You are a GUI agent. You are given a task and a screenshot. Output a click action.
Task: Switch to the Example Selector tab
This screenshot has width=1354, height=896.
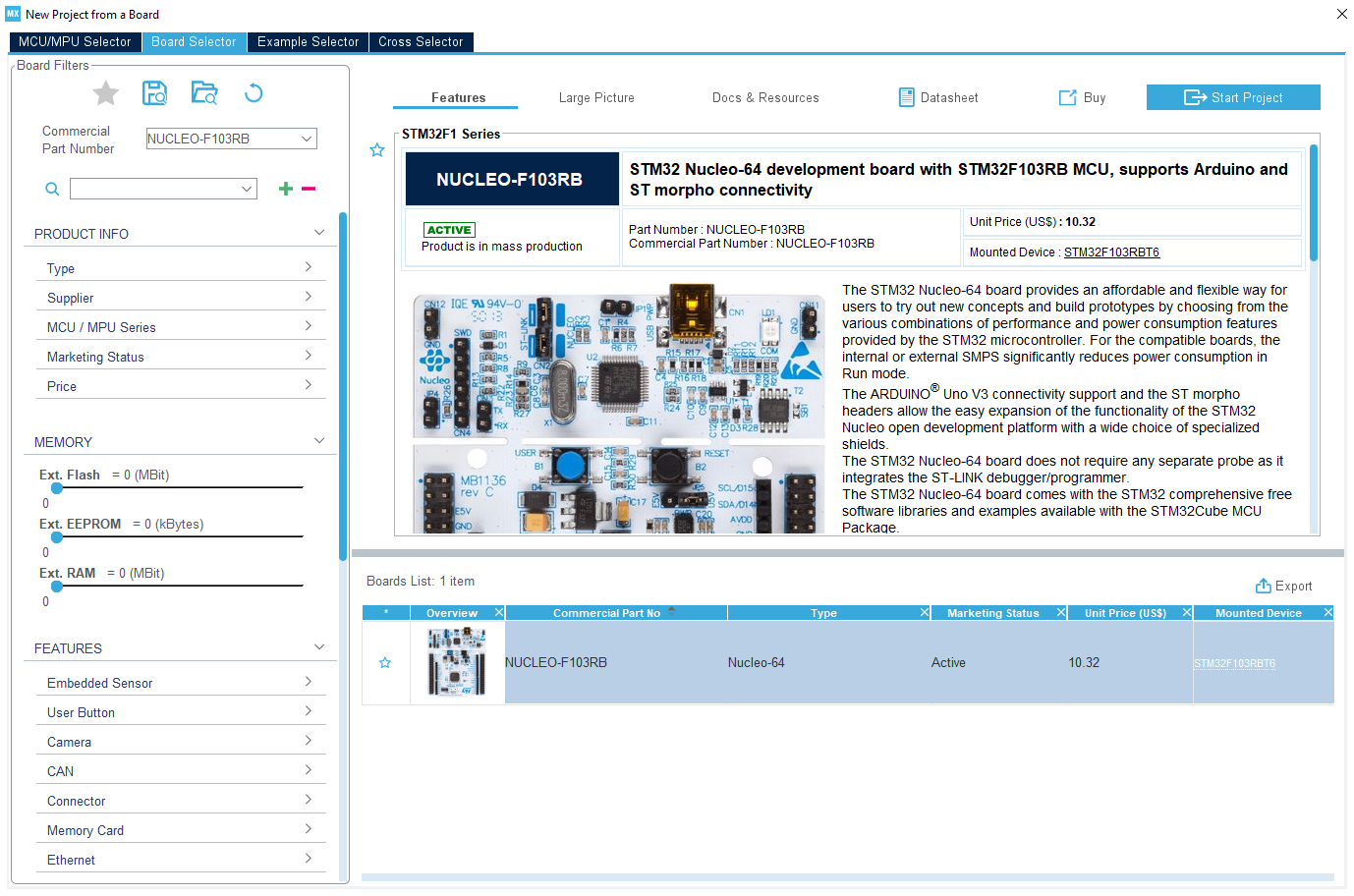[308, 42]
